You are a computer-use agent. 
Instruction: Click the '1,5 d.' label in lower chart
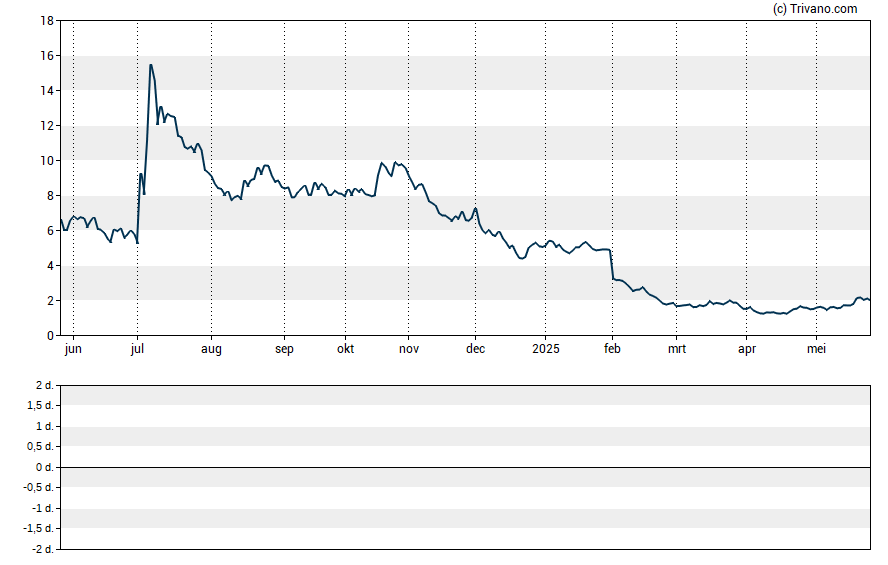tap(40, 405)
